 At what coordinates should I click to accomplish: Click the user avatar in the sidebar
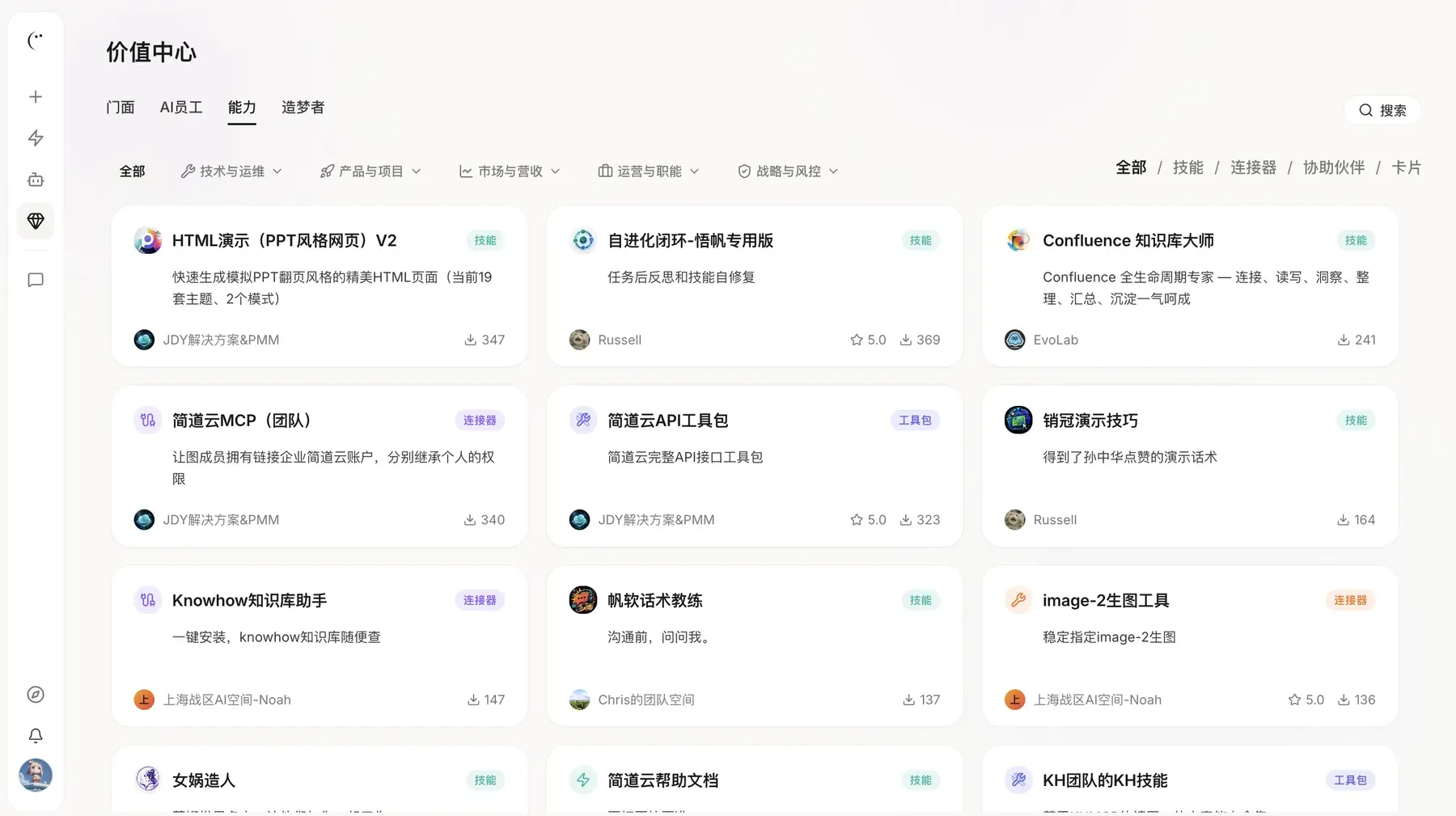pyautogui.click(x=36, y=775)
